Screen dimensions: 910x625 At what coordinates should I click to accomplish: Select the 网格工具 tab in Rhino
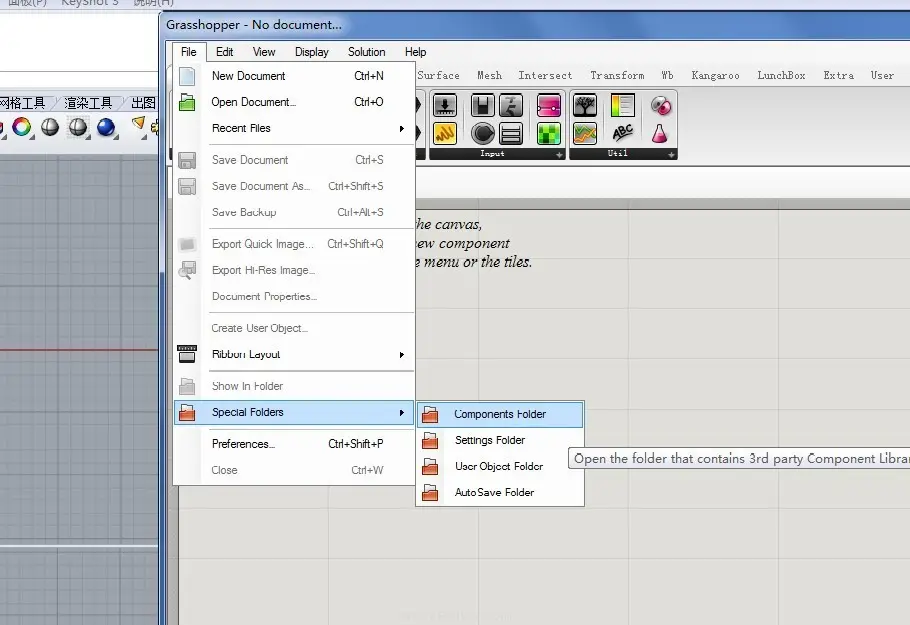tap(23, 103)
